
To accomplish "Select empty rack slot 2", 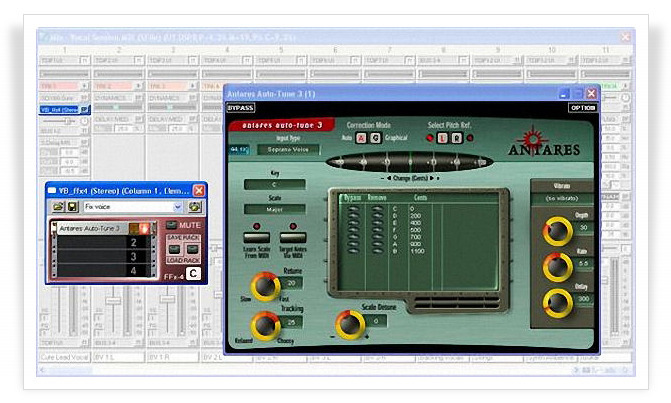I will [104, 243].
